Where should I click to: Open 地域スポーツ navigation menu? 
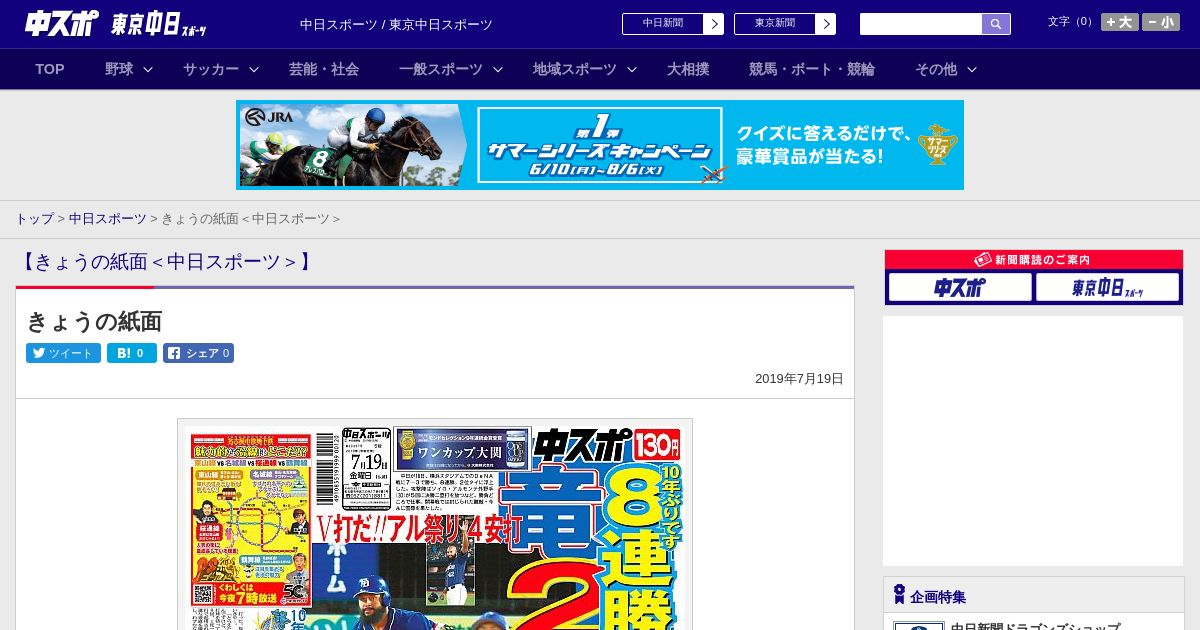(575, 69)
